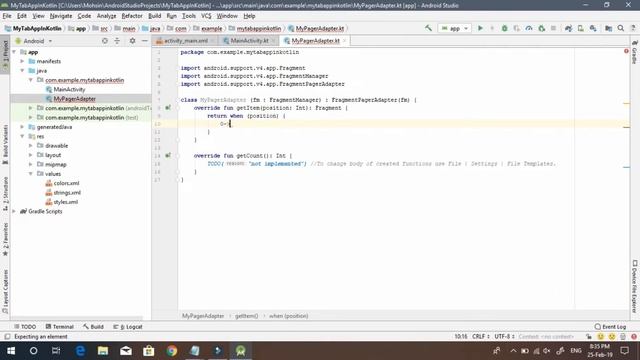Open the Build tool window
This screenshot has width=640, height=360.
click(x=93, y=327)
